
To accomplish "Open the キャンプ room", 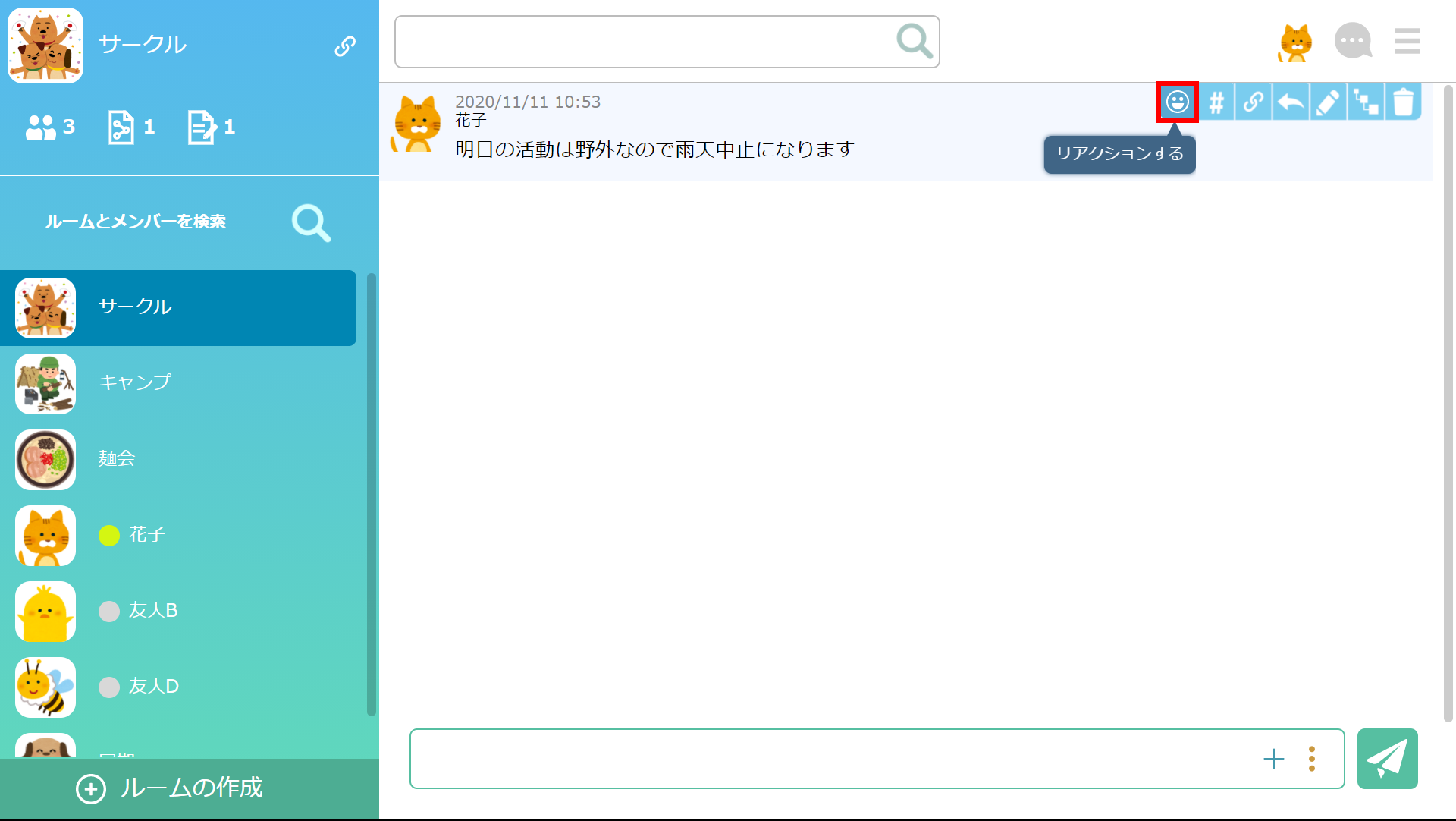I will 178,384.
